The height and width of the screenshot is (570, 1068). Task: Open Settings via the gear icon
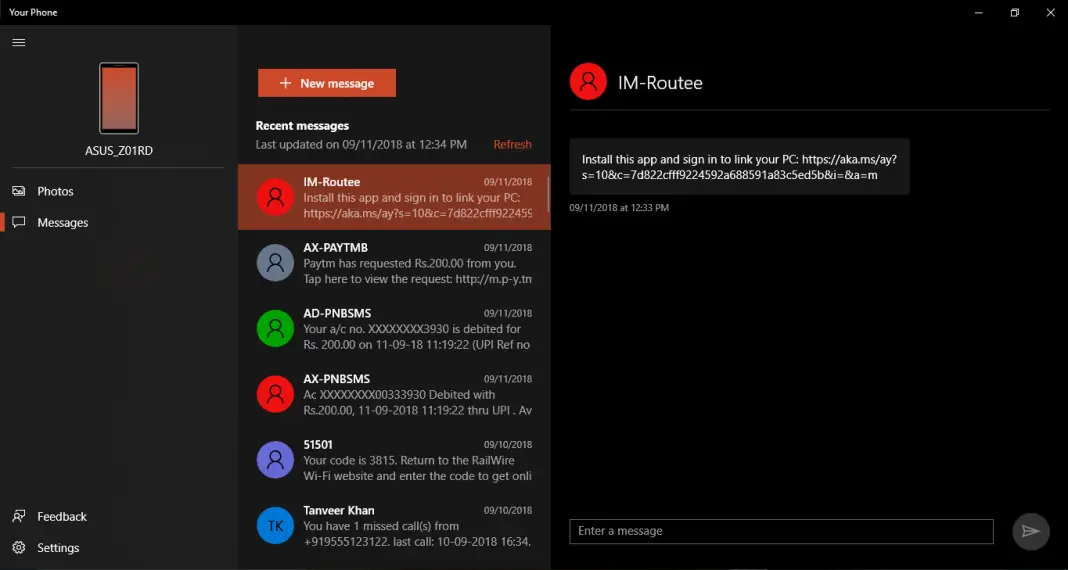[18, 548]
